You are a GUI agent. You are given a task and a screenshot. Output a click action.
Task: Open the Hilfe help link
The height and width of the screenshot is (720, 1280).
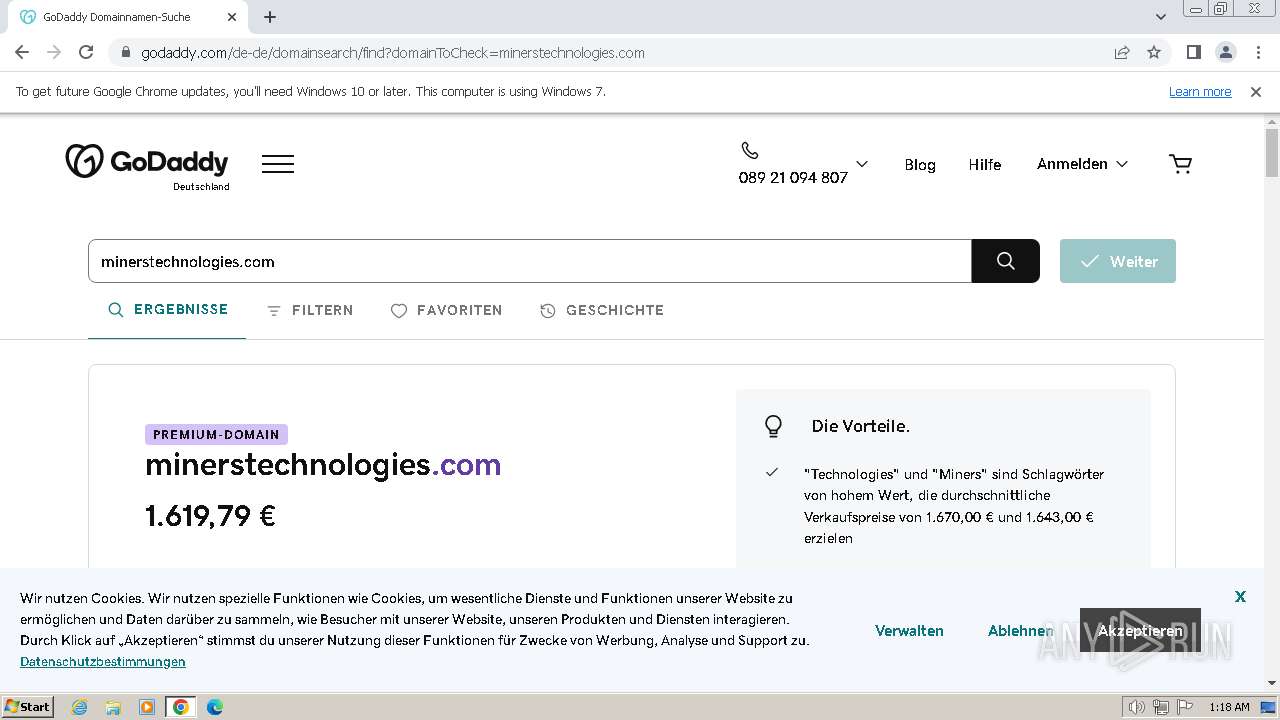pos(984,165)
